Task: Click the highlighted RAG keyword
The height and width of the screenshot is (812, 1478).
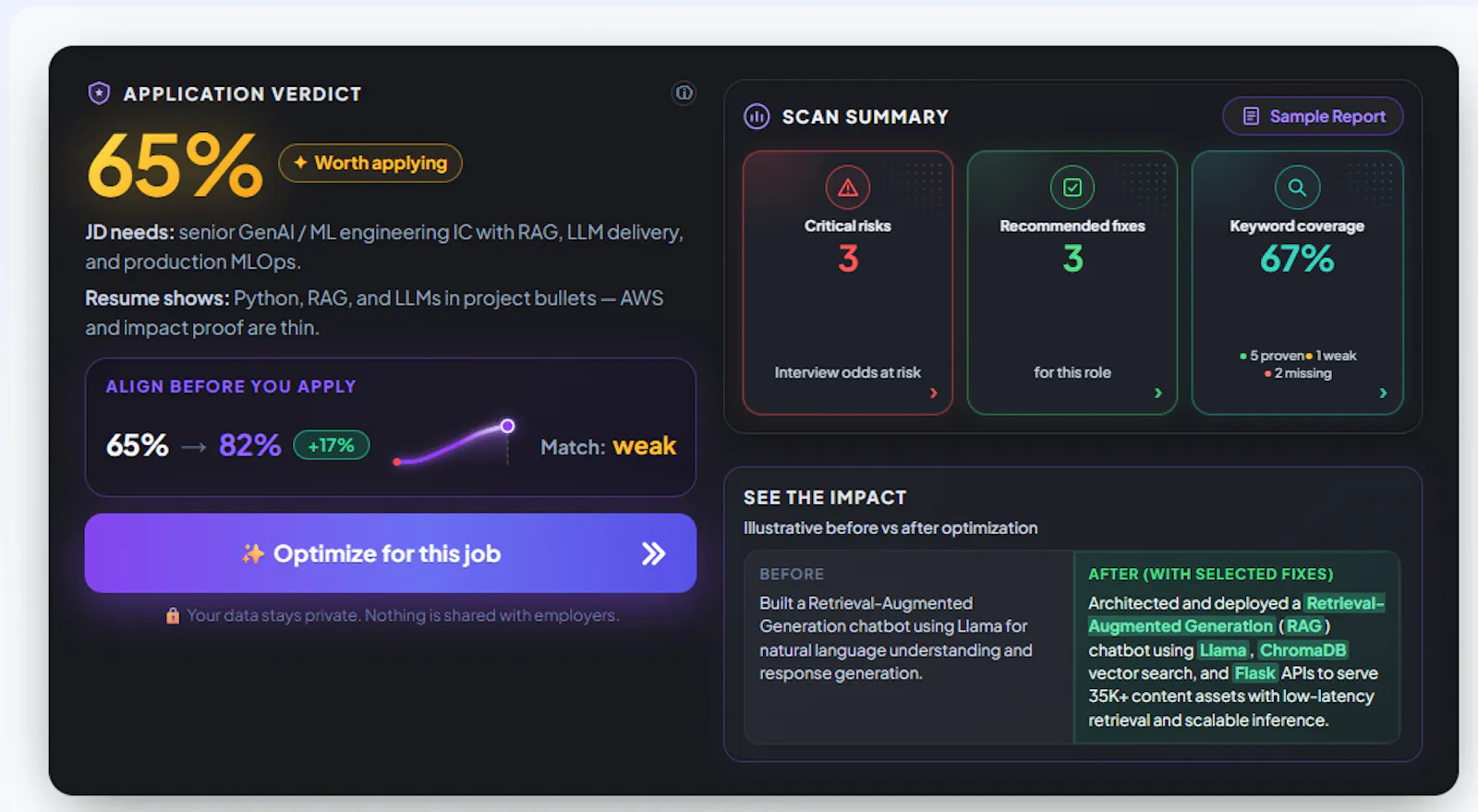Action: (1303, 626)
